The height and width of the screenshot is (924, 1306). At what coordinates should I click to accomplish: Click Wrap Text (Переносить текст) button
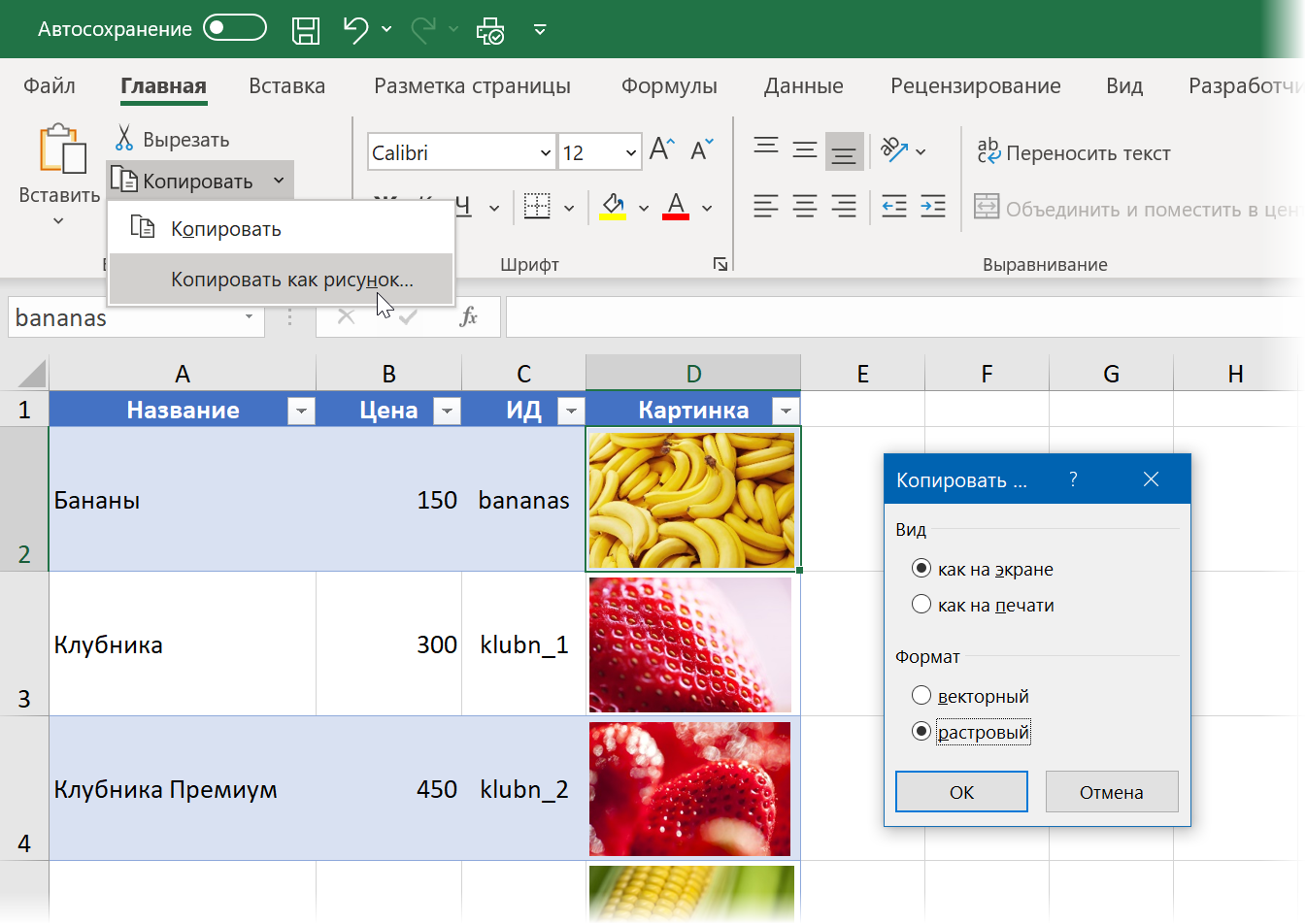(x=1073, y=152)
